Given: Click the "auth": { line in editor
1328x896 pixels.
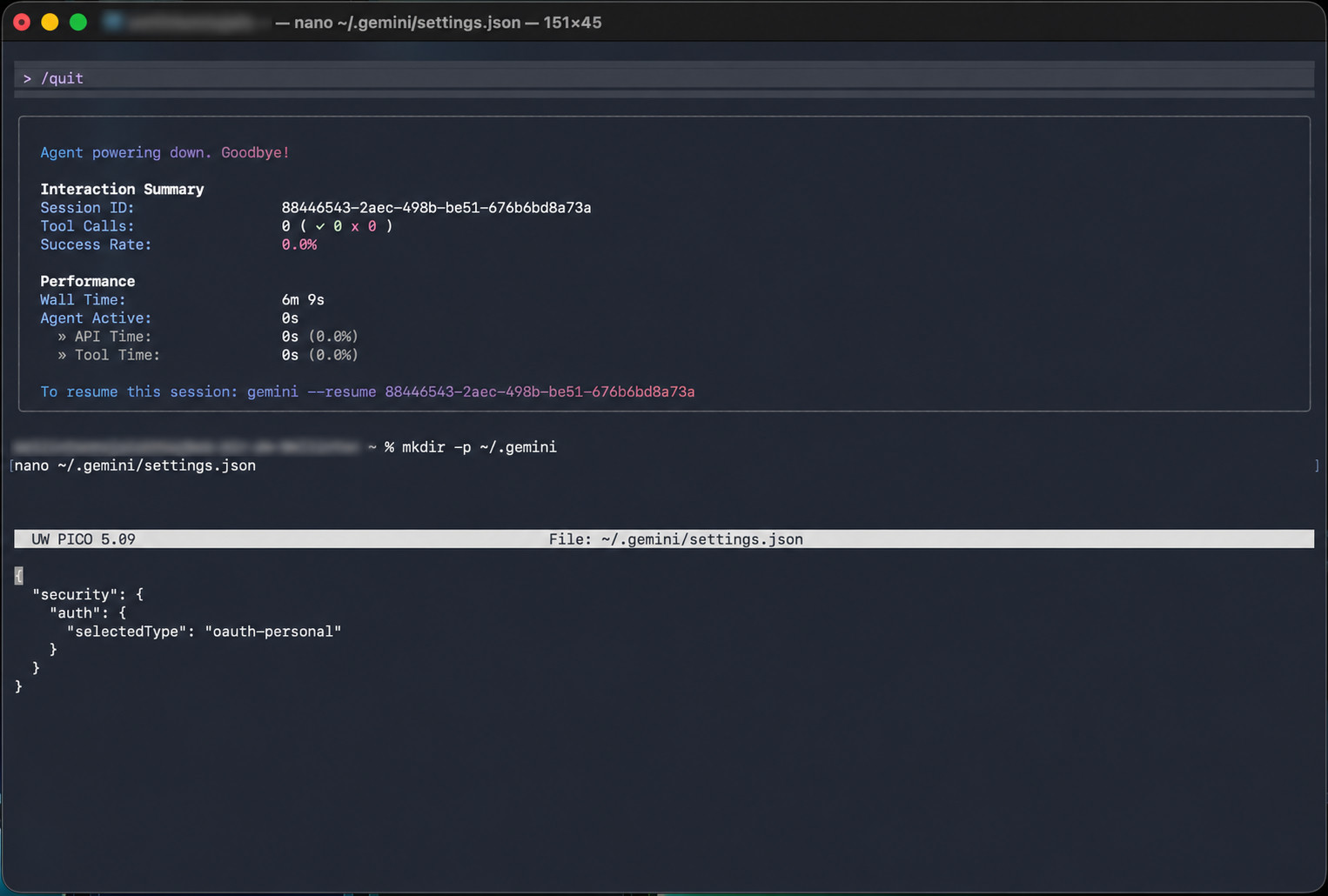Looking at the screenshot, I should [88, 612].
